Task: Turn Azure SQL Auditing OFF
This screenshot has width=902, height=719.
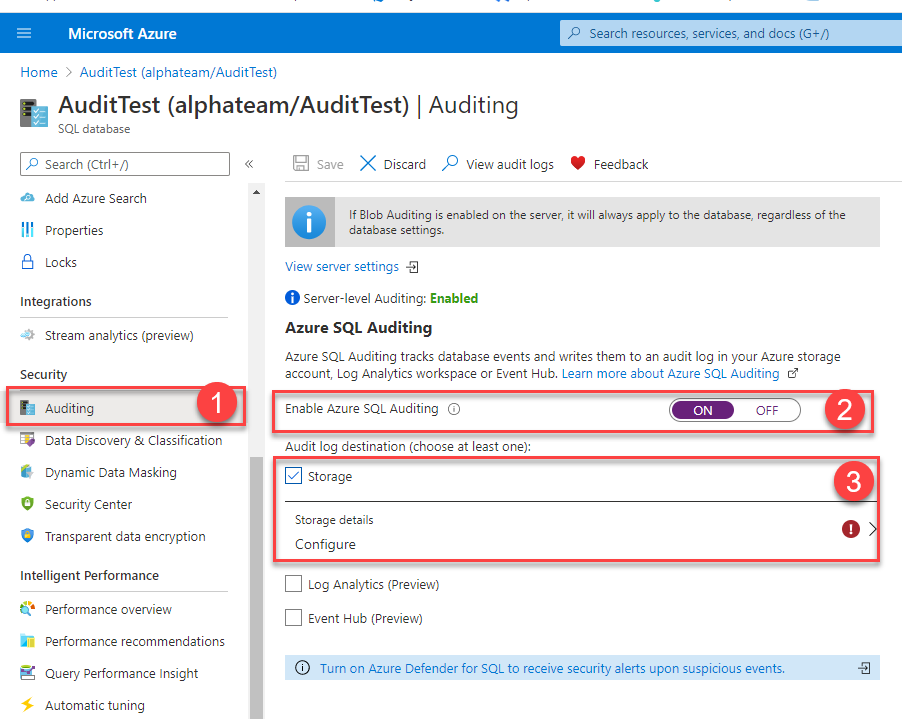Action: click(x=767, y=410)
